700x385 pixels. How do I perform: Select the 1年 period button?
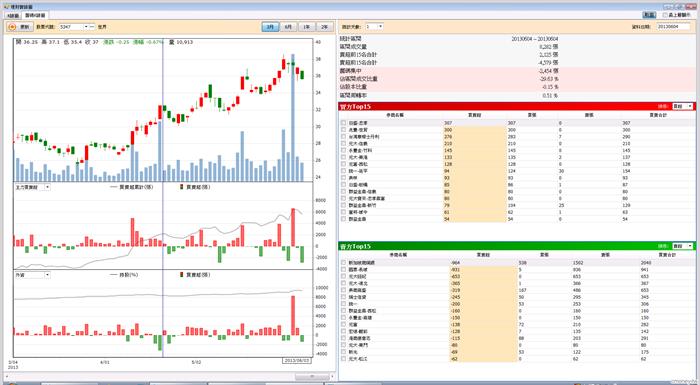(306, 27)
